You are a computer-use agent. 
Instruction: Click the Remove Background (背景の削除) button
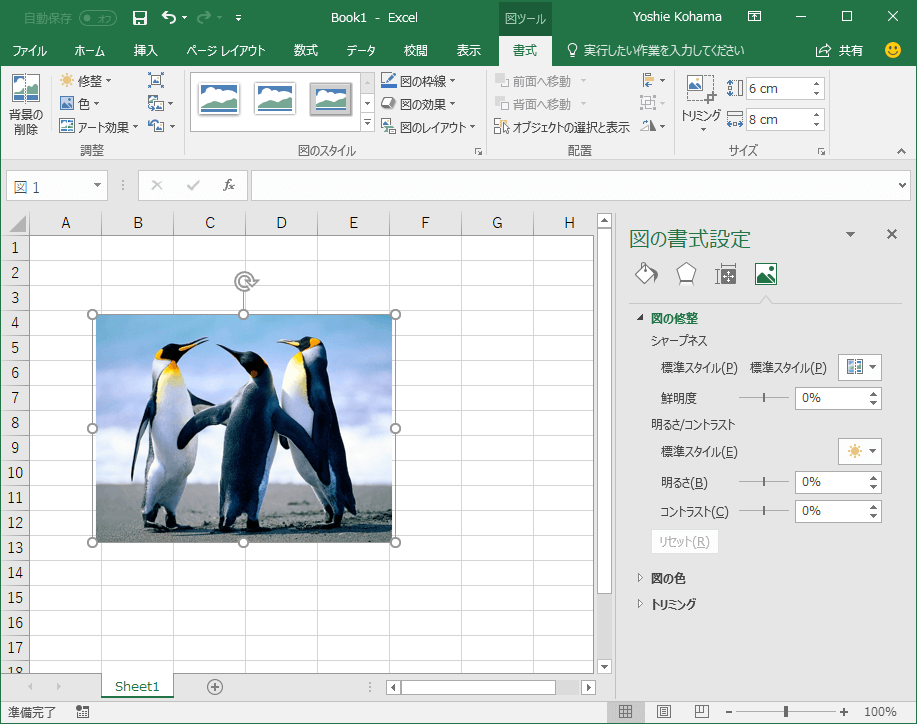(x=26, y=105)
